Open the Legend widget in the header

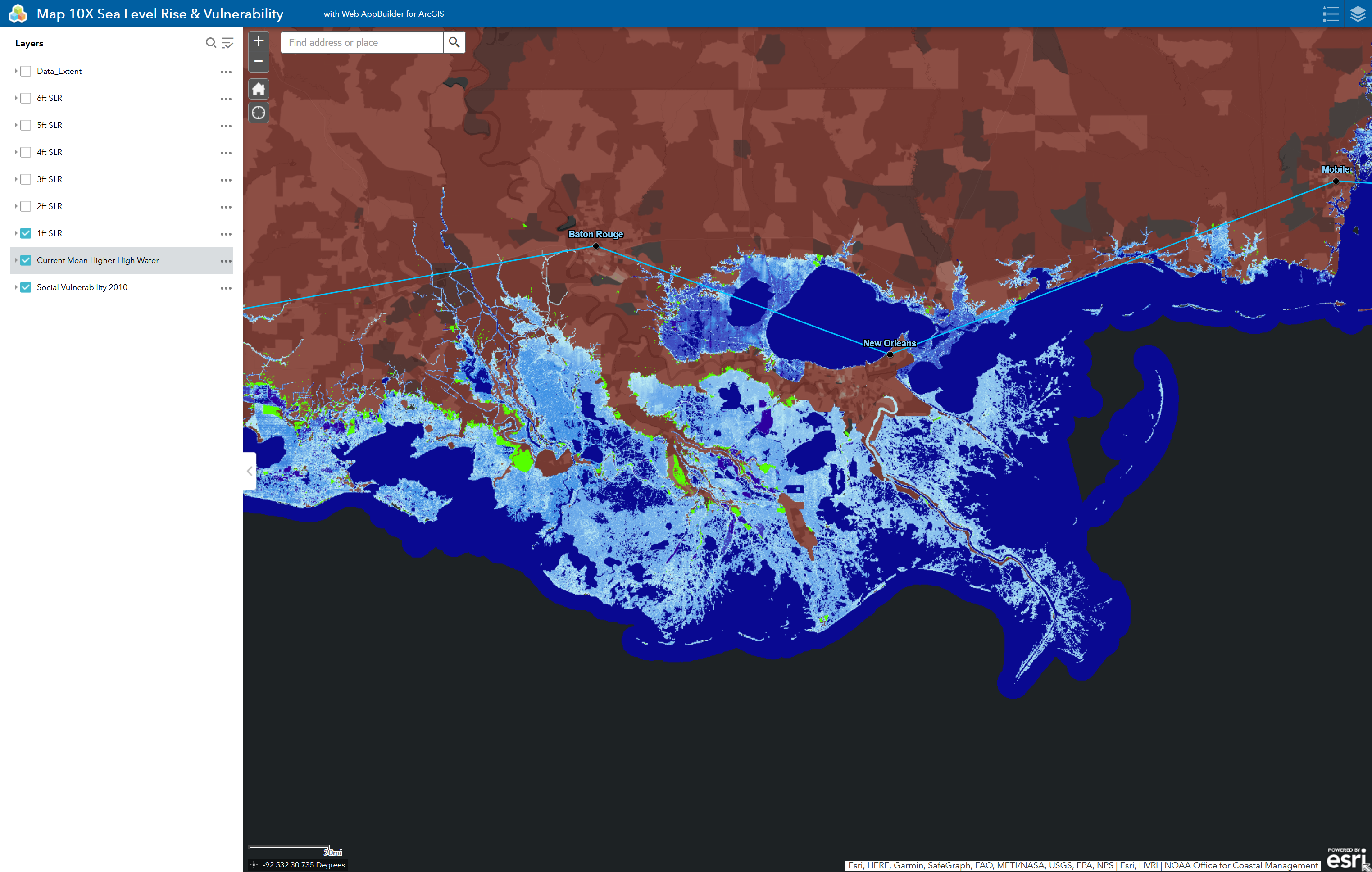pos(1331,14)
